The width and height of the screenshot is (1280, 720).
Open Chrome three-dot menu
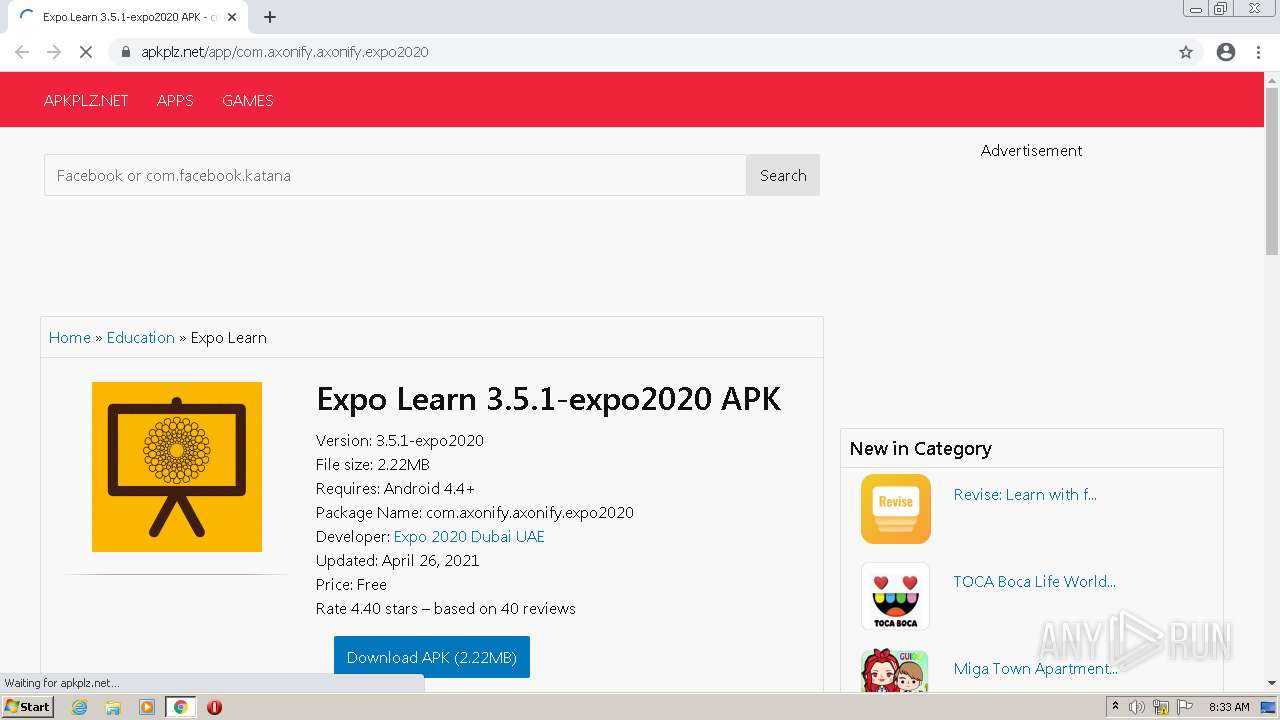pos(1258,52)
